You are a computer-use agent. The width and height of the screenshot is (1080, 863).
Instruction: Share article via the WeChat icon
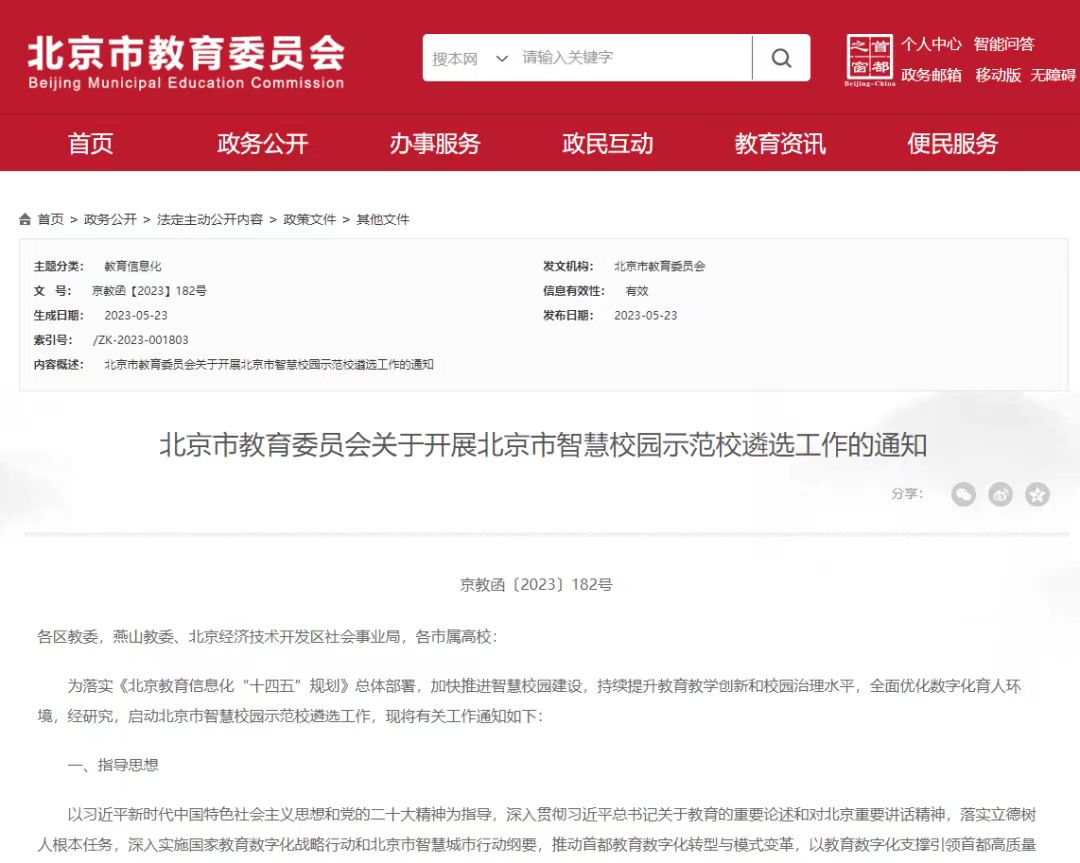(963, 494)
